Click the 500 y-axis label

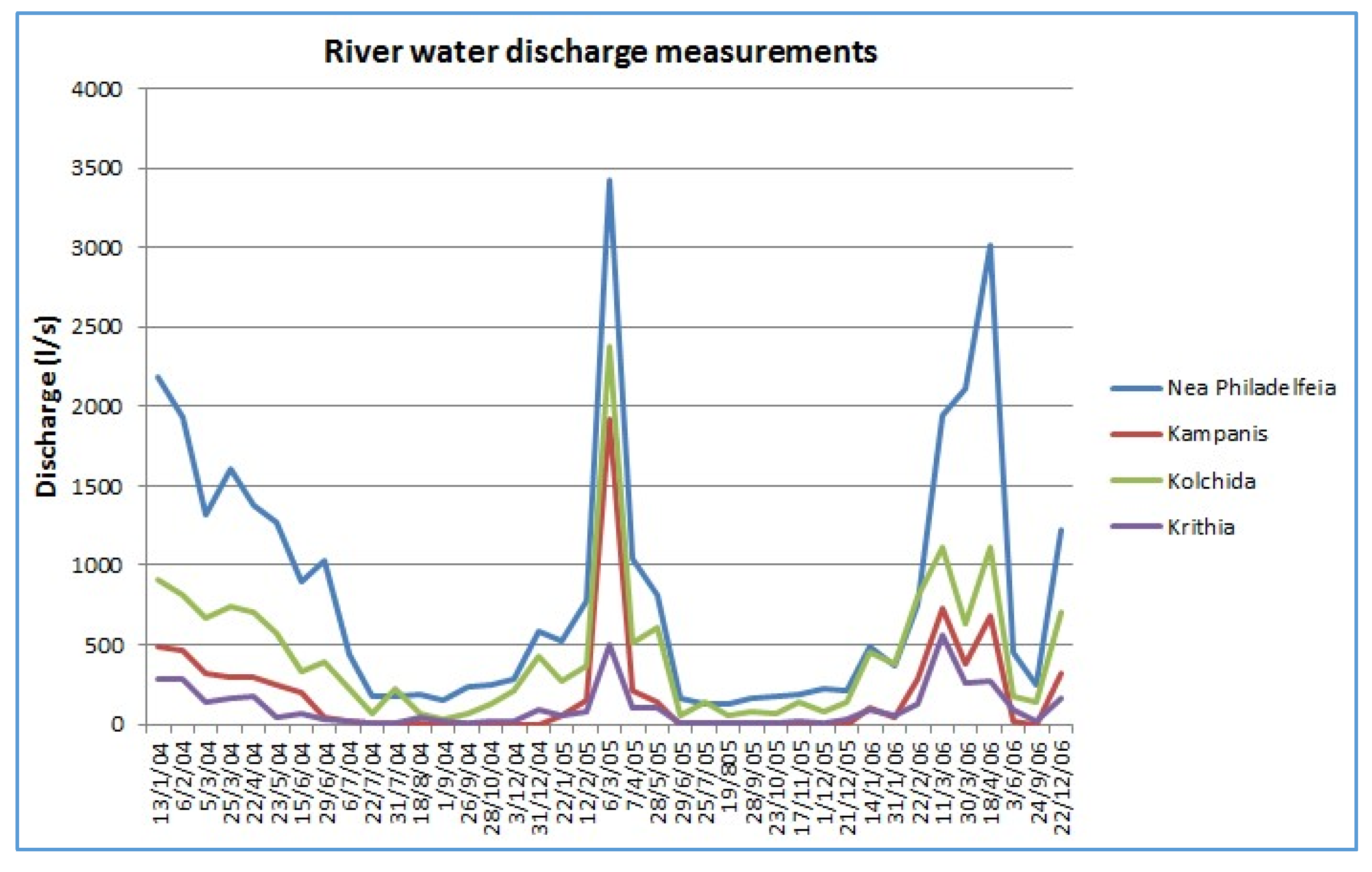[x=104, y=646]
